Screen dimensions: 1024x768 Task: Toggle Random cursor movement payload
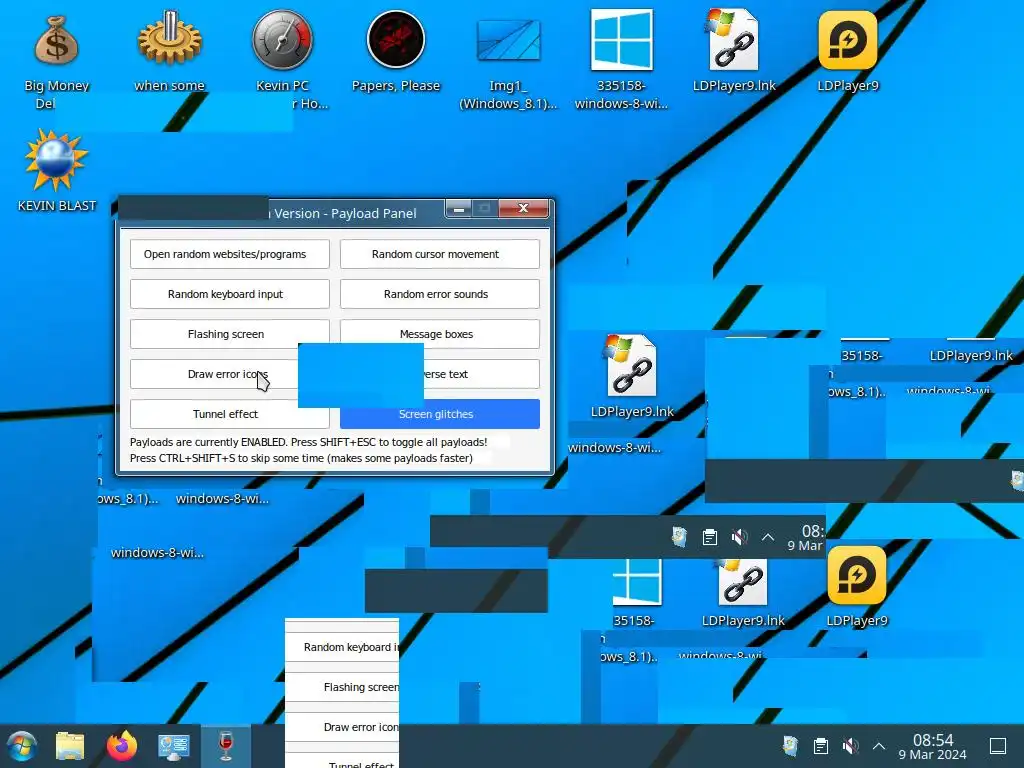point(440,254)
